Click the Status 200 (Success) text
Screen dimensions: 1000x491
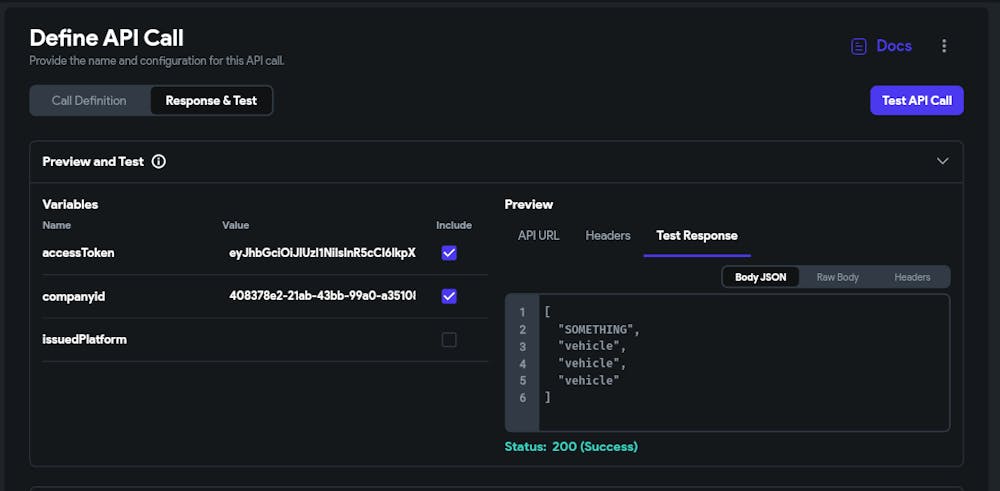pos(571,446)
